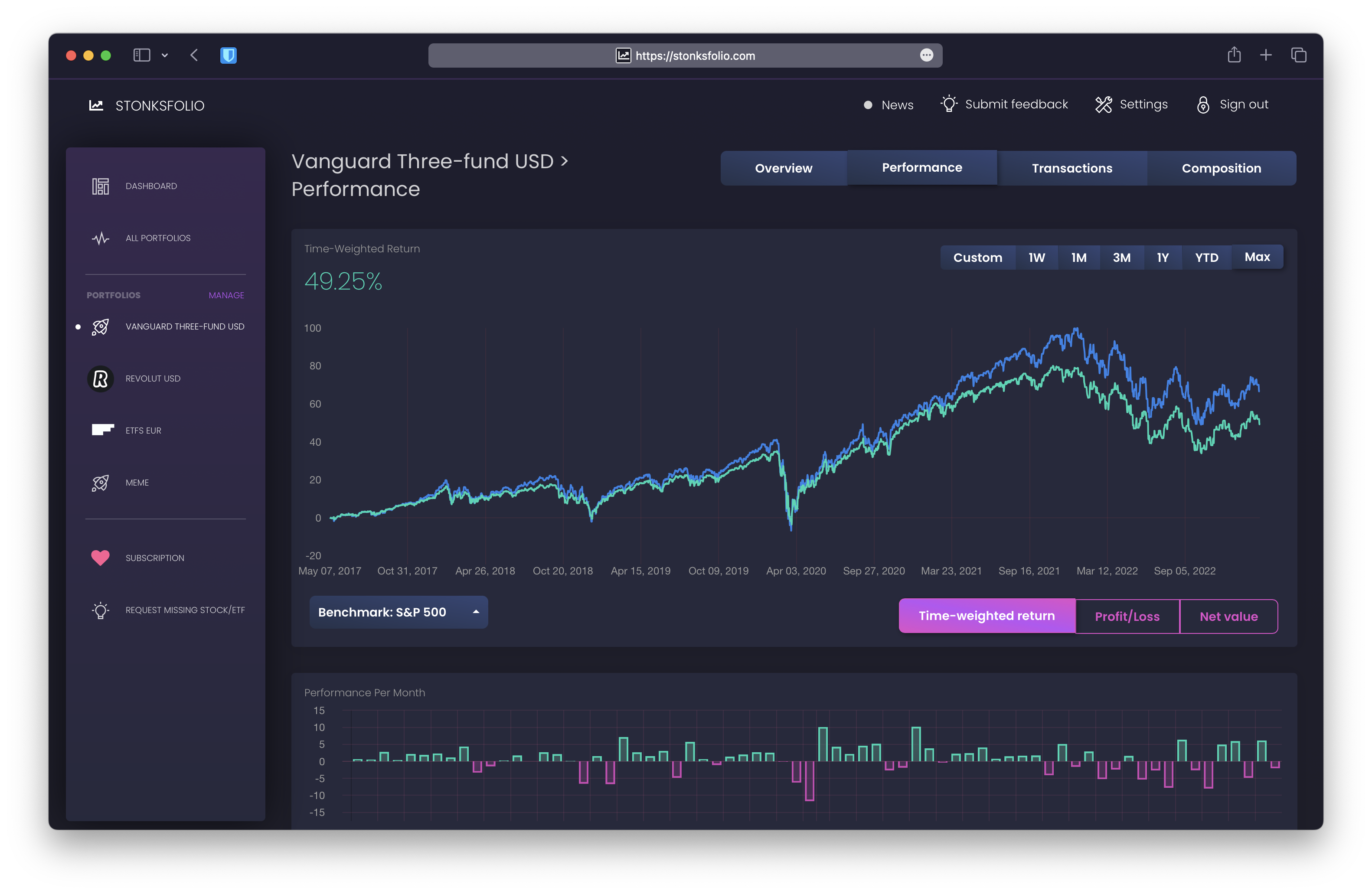This screenshot has width=1372, height=894.
Task: Select the Max time range
Action: 1257,257
